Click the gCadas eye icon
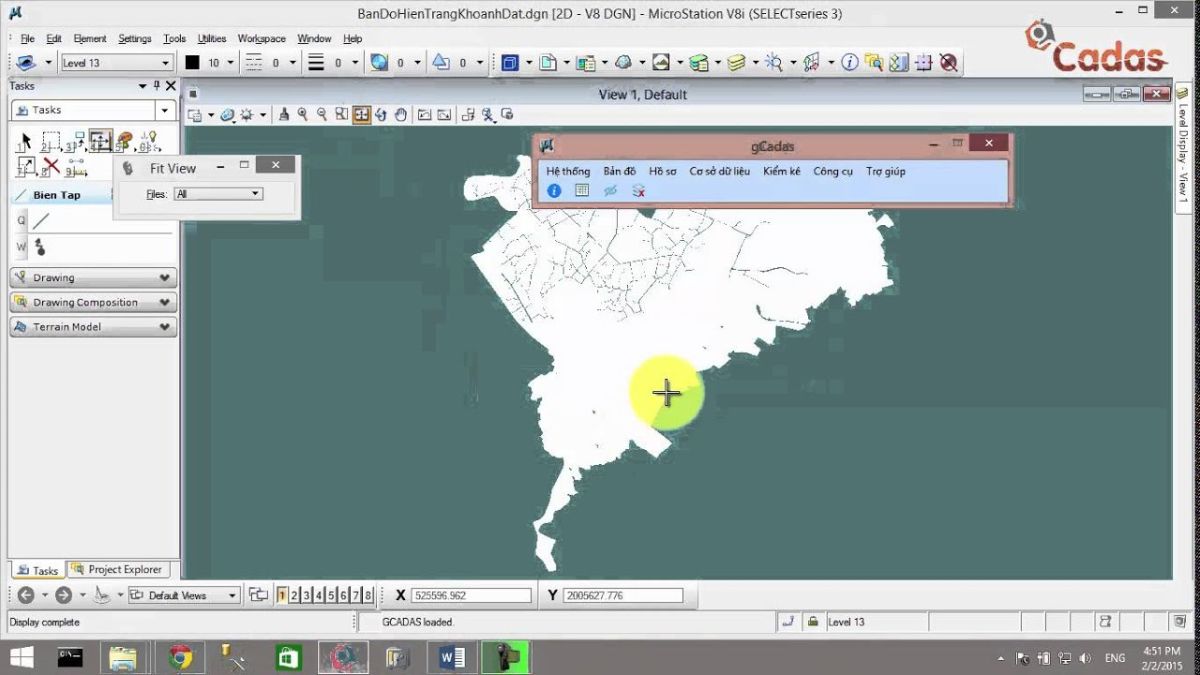This screenshot has width=1200, height=675. (x=610, y=190)
